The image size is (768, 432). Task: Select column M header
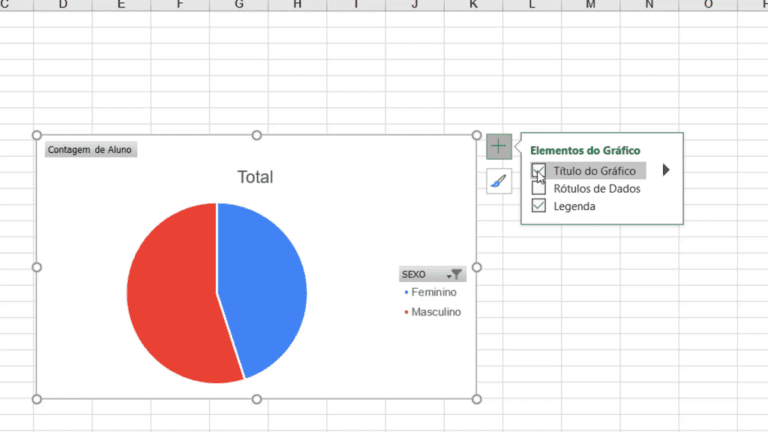591,5
